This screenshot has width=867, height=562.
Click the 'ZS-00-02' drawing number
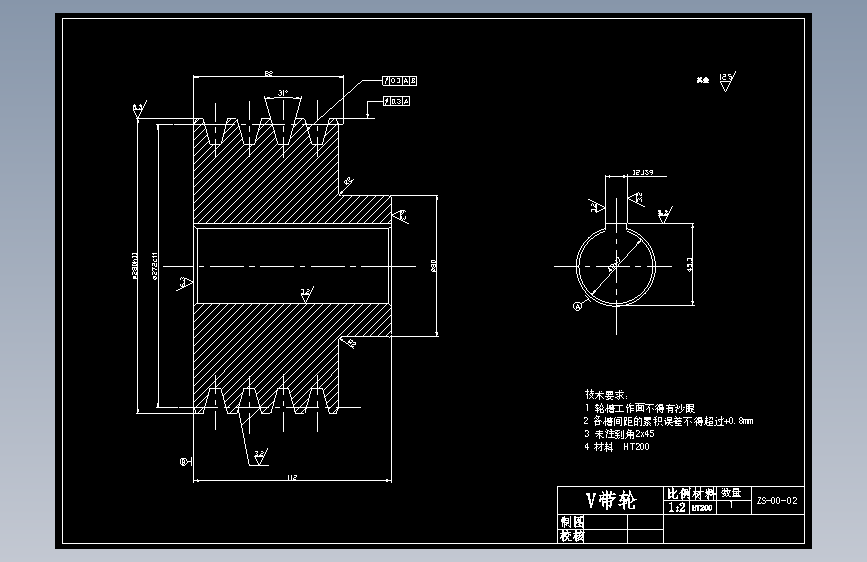(x=777, y=501)
